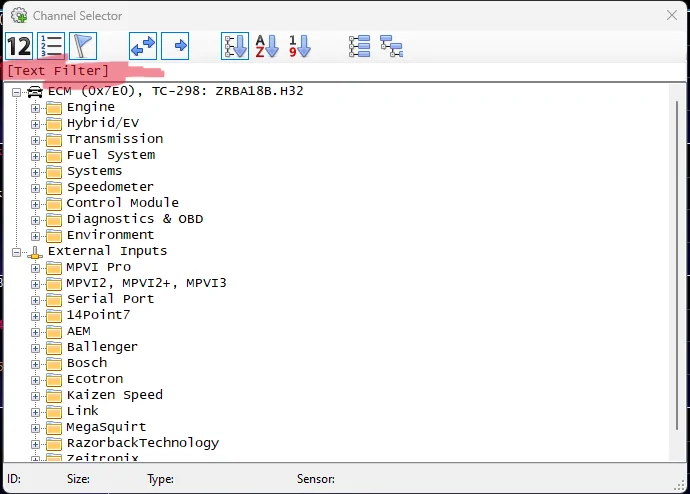This screenshot has height=494, width=690.
Task: Click the single right blue arrow icon
Action: coord(175,46)
